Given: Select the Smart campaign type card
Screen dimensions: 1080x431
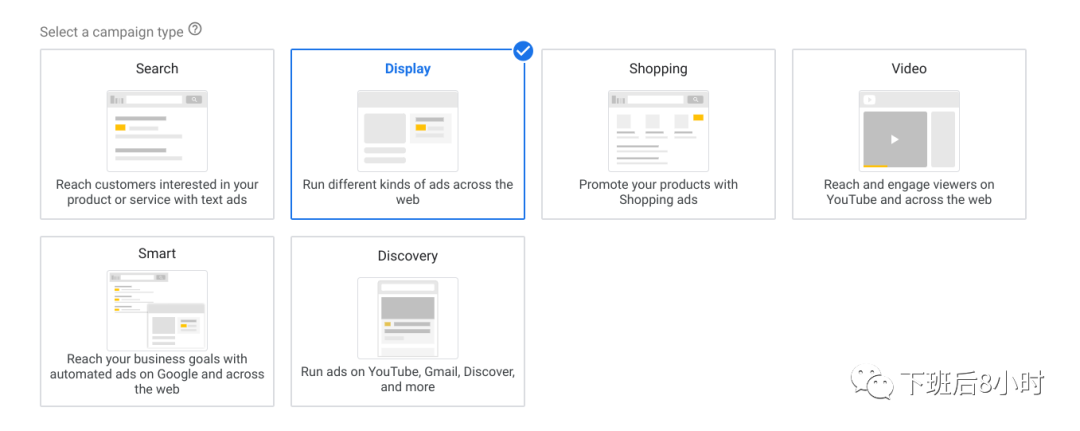Looking at the screenshot, I should point(157,322).
